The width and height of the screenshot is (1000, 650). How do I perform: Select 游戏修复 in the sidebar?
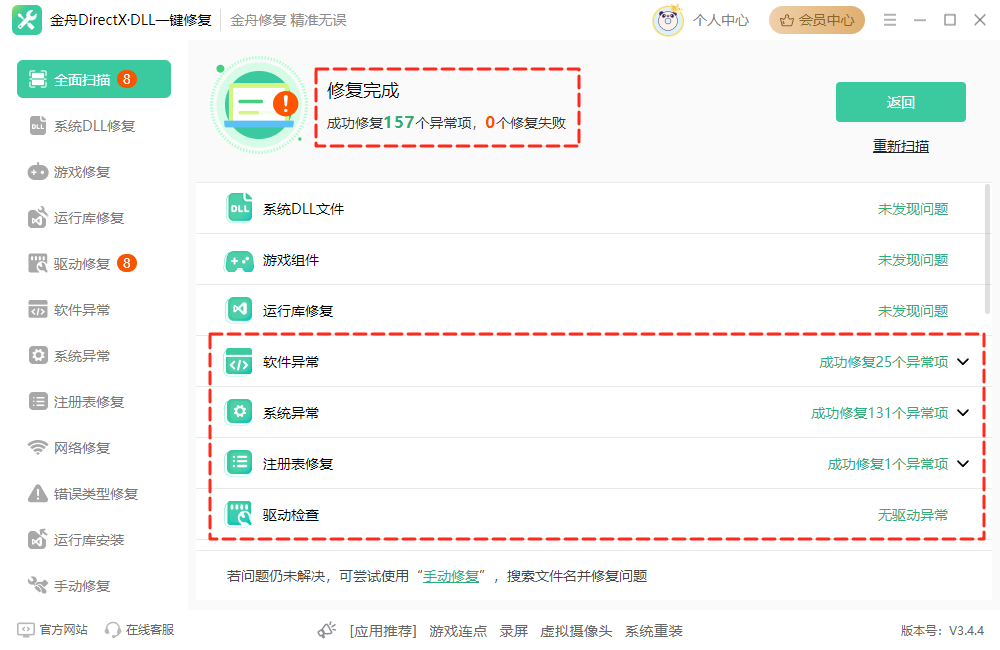[94, 172]
